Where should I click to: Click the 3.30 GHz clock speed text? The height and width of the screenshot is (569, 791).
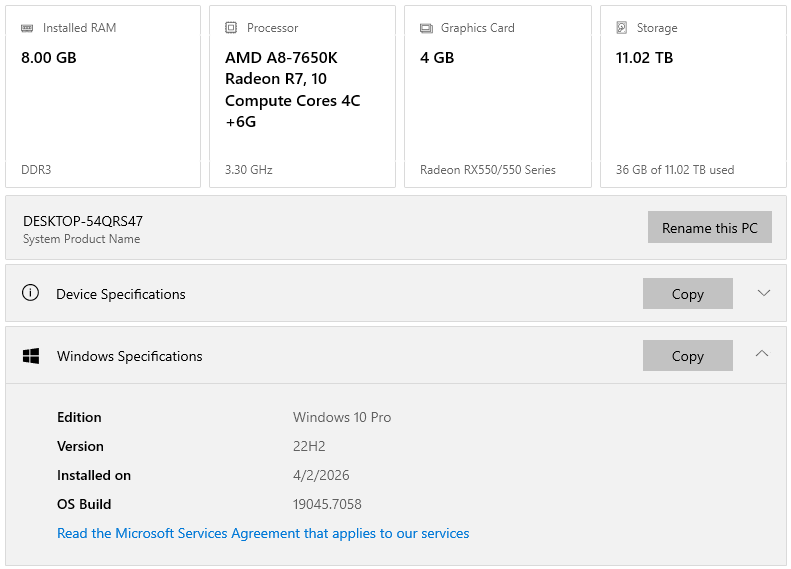(x=249, y=169)
